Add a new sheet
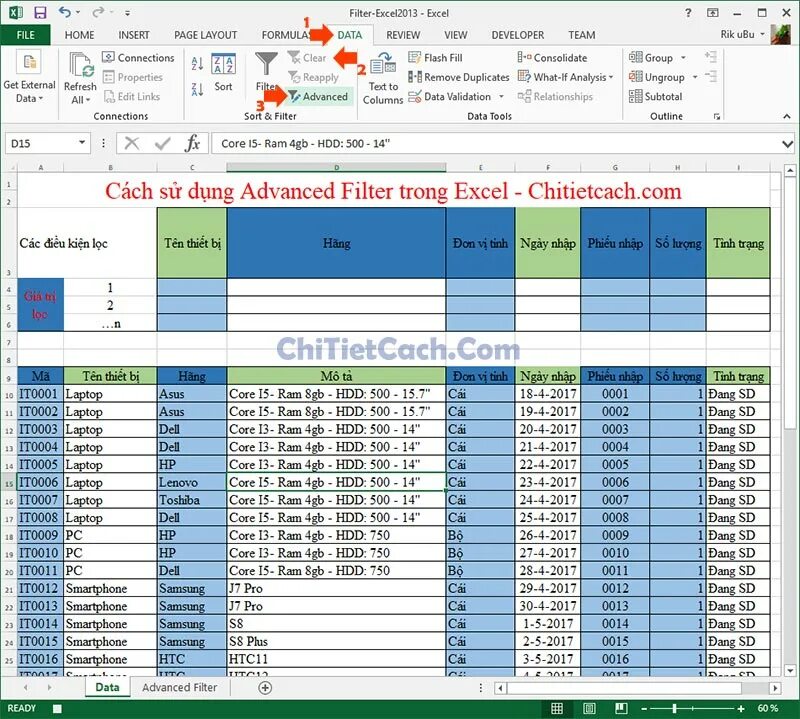The width and height of the screenshot is (800, 719). (265, 688)
